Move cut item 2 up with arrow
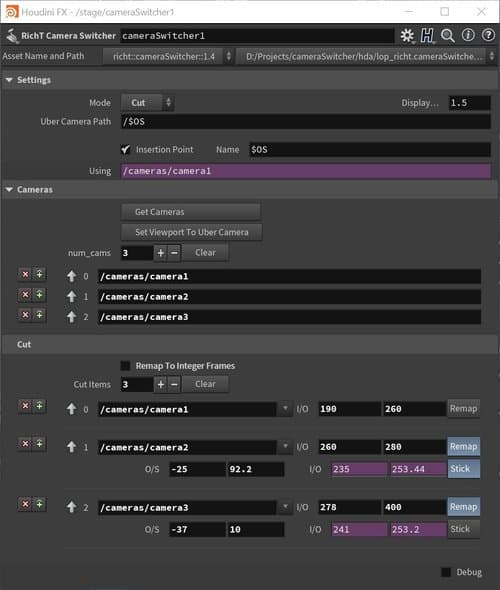The height and width of the screenshot is (590, 500). coord(71,507)
